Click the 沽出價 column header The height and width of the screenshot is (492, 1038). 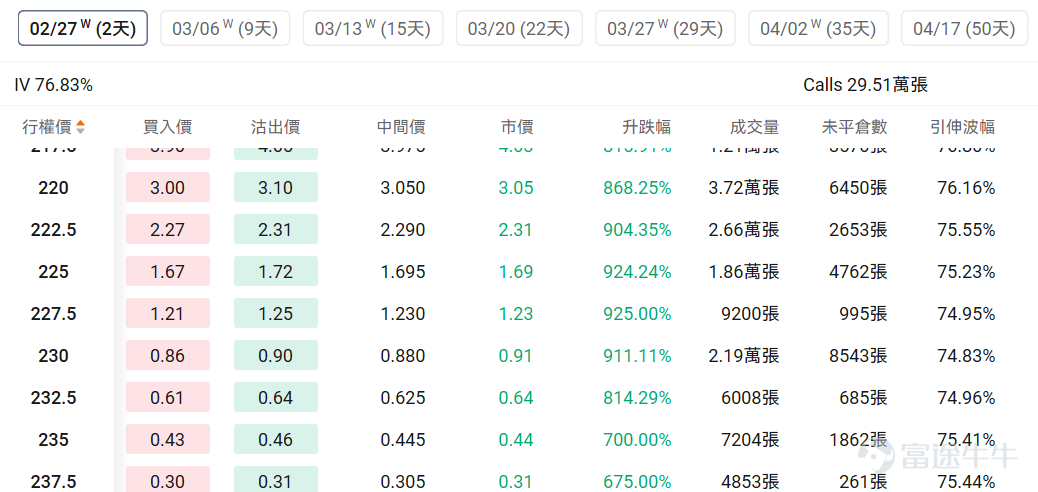point(275,126)
